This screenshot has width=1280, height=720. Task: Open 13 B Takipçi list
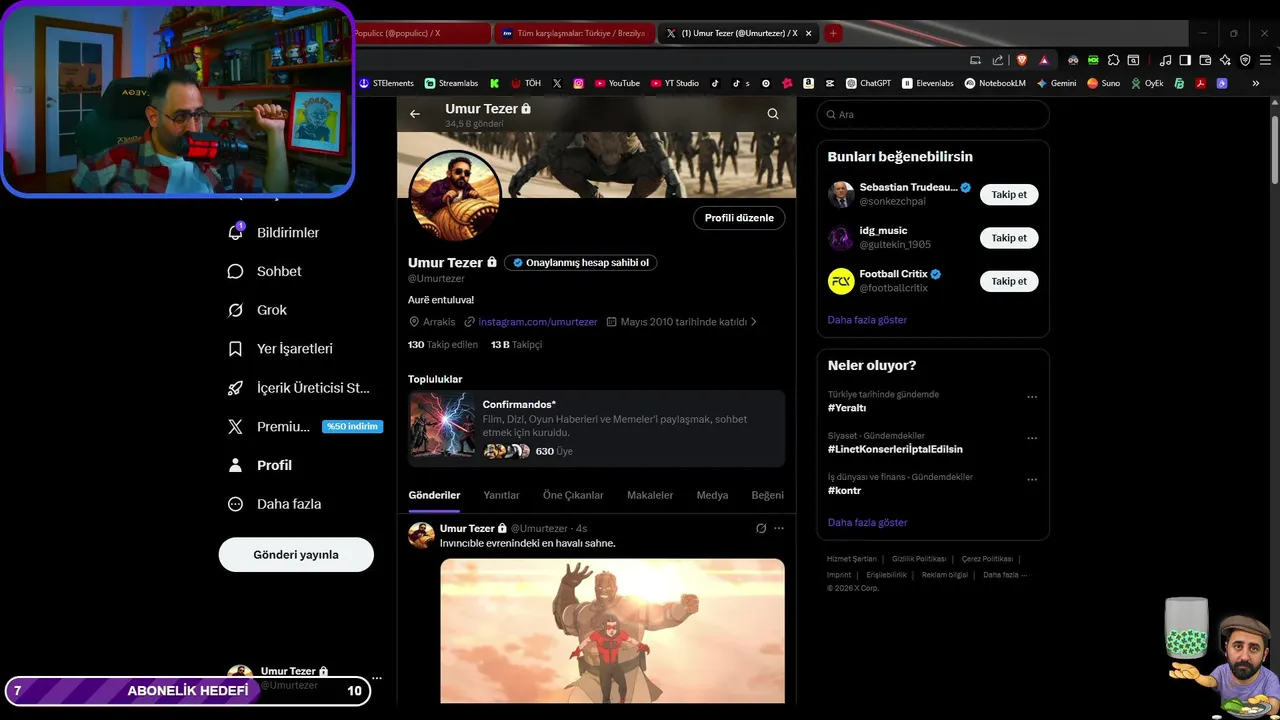[516, 345]
